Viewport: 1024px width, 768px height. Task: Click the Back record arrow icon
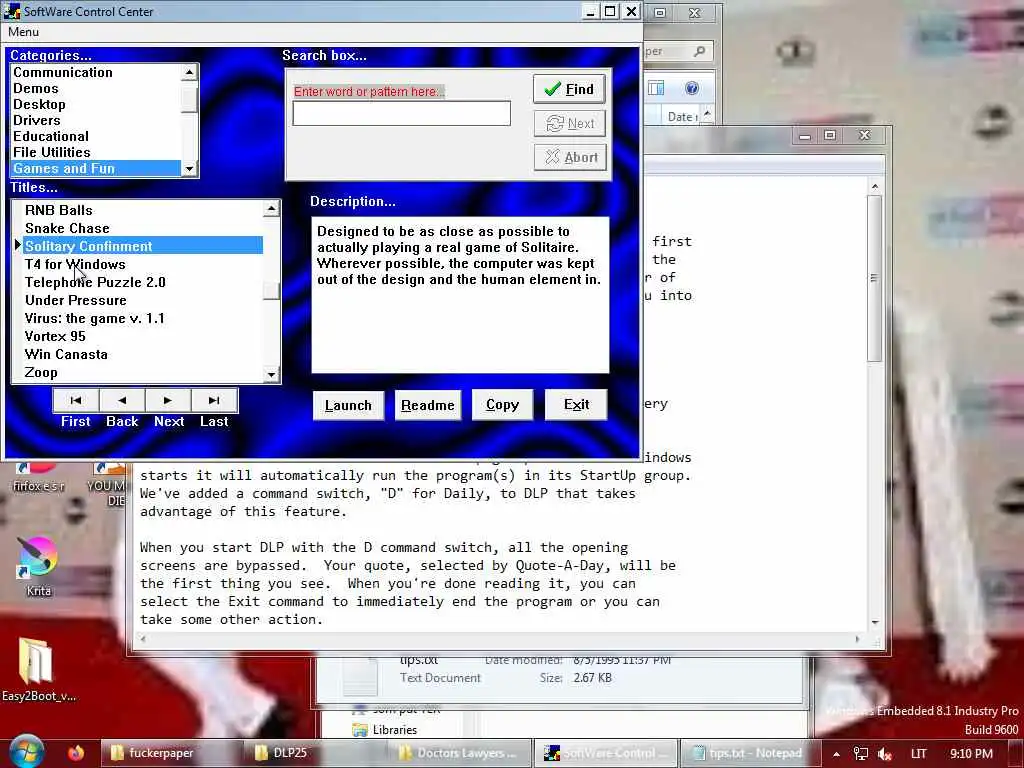[x=122, y=400]
